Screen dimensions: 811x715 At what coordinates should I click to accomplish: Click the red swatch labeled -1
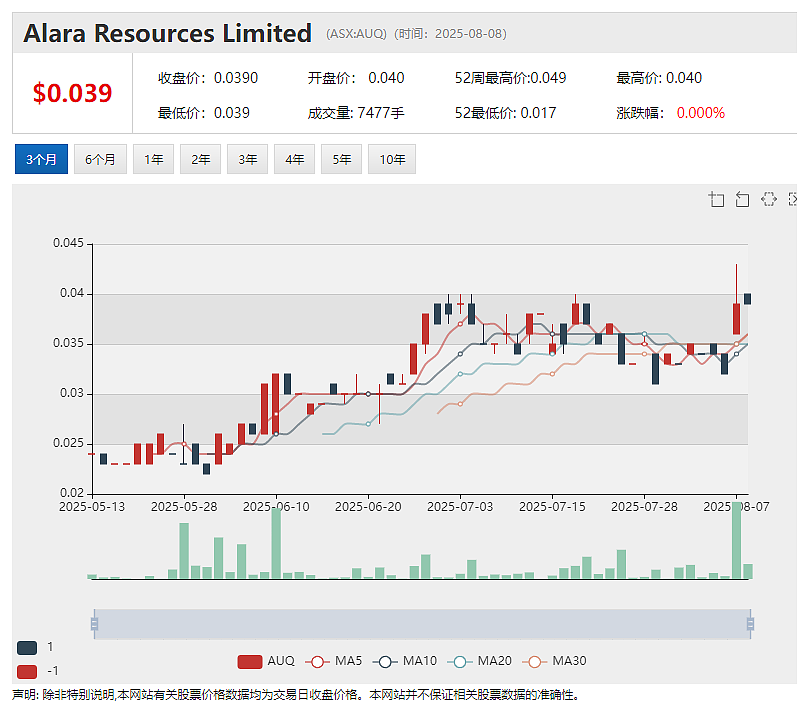pos(27,672)
